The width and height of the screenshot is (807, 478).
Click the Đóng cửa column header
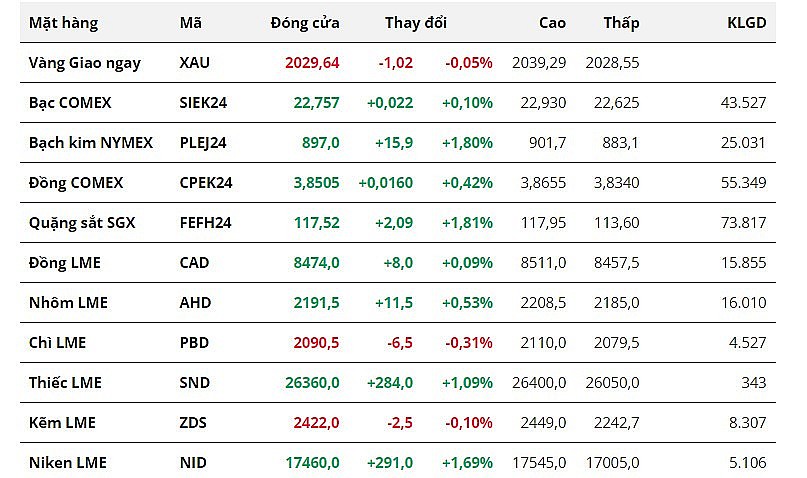(x=304, y=23)
